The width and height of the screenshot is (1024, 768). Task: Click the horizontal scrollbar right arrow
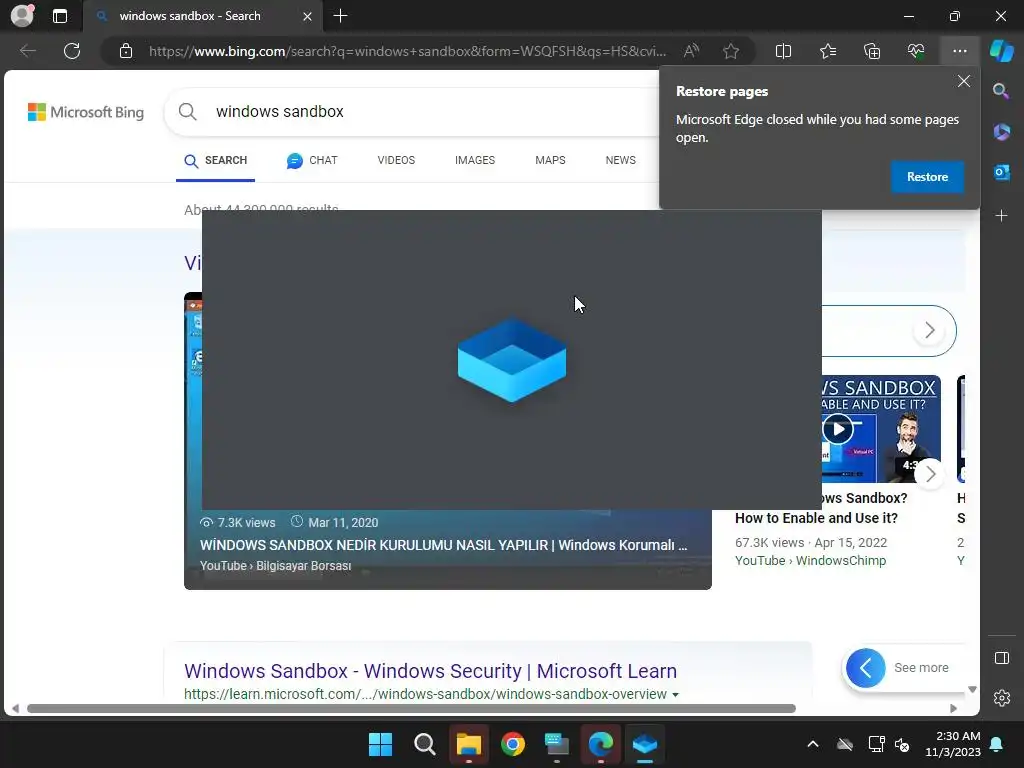click(x=953, y=709)
